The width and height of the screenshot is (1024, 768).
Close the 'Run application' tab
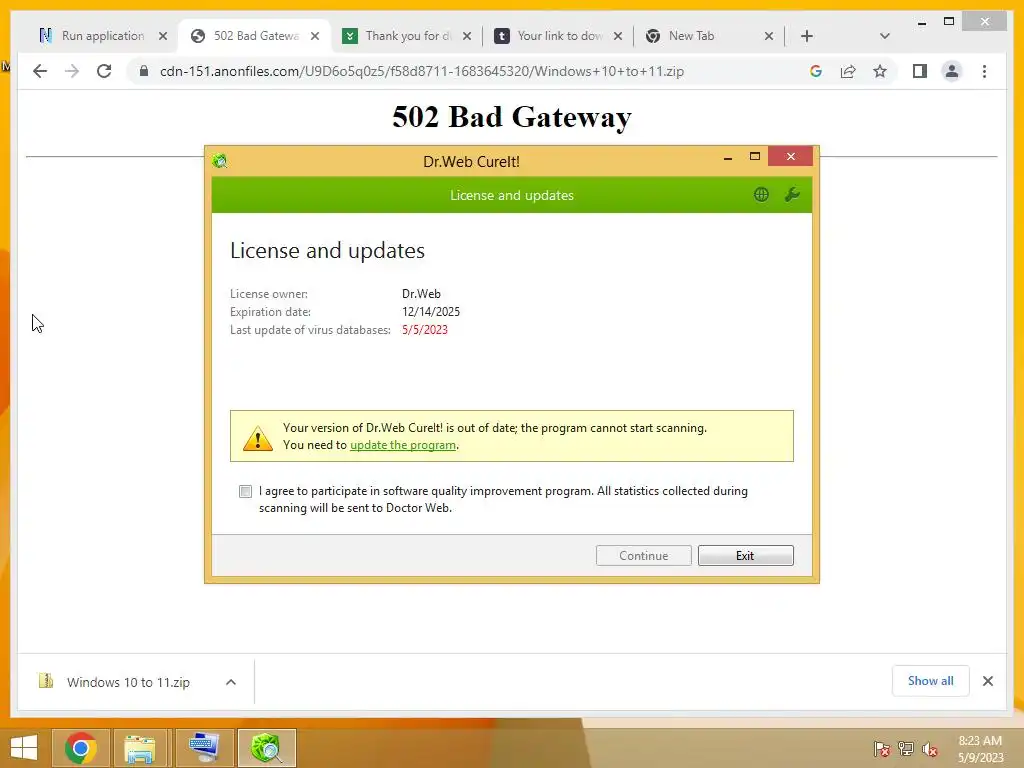point(163,36)
